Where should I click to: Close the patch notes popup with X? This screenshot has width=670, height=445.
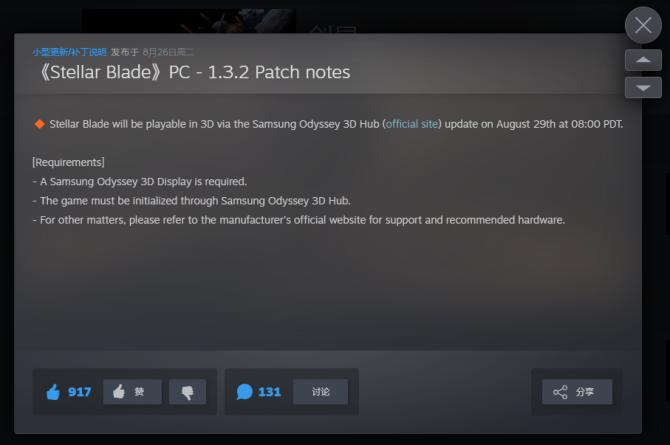coord(643,25)
